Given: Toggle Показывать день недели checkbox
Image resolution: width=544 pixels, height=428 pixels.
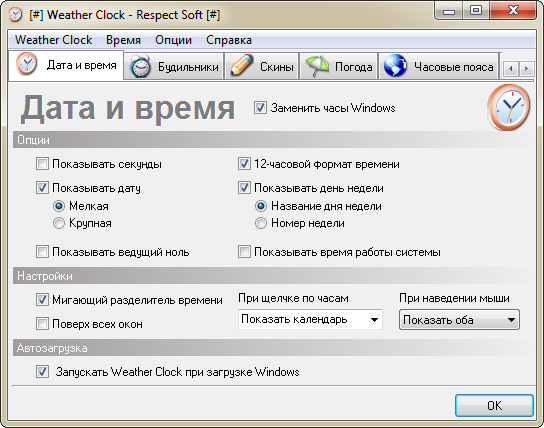Looking at the screenshot, I should click(x=244, y=188).
